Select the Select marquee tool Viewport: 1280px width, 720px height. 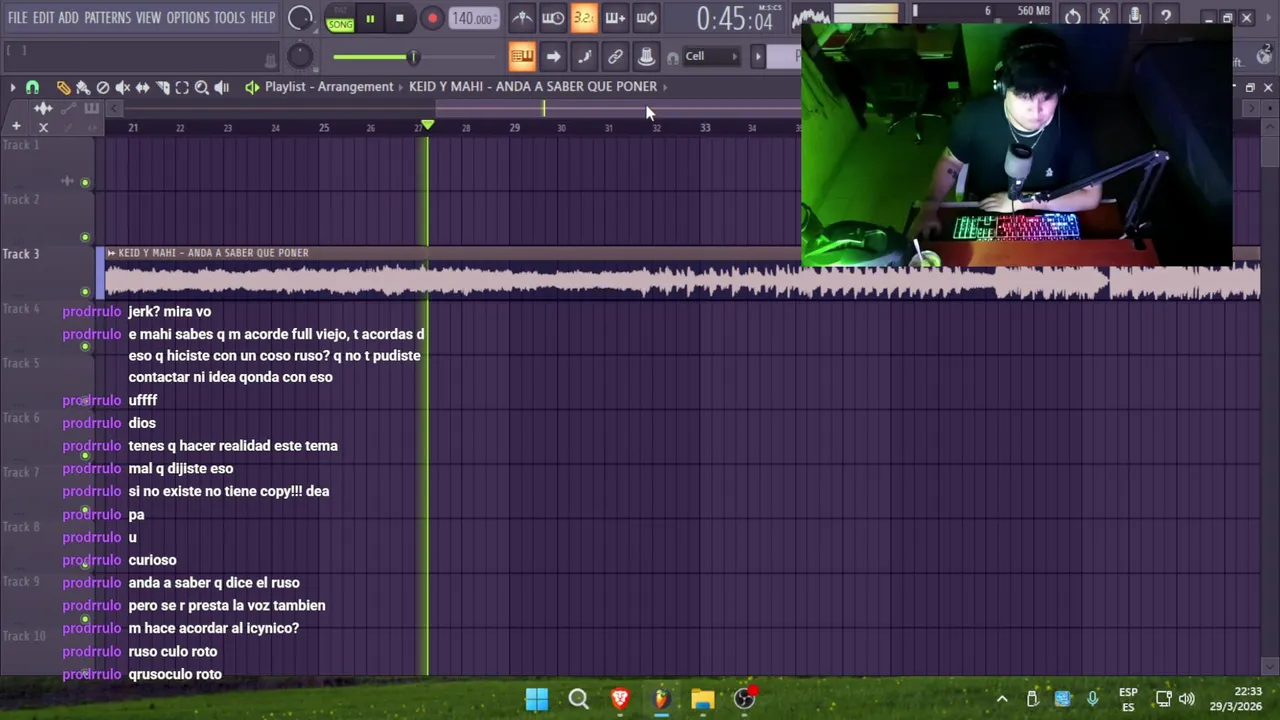pyautogui.click(x=182, y=88)
